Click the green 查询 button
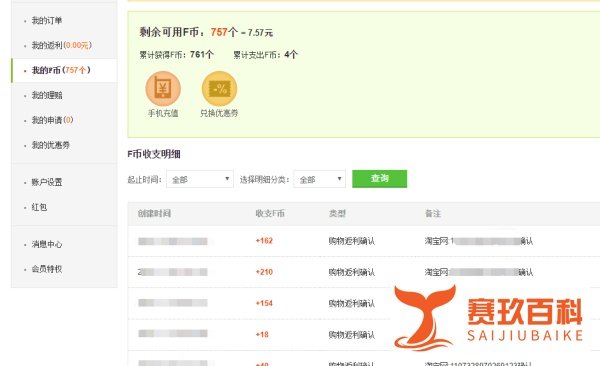The width and height of the screenshot is (600, 366). [380, 179]
